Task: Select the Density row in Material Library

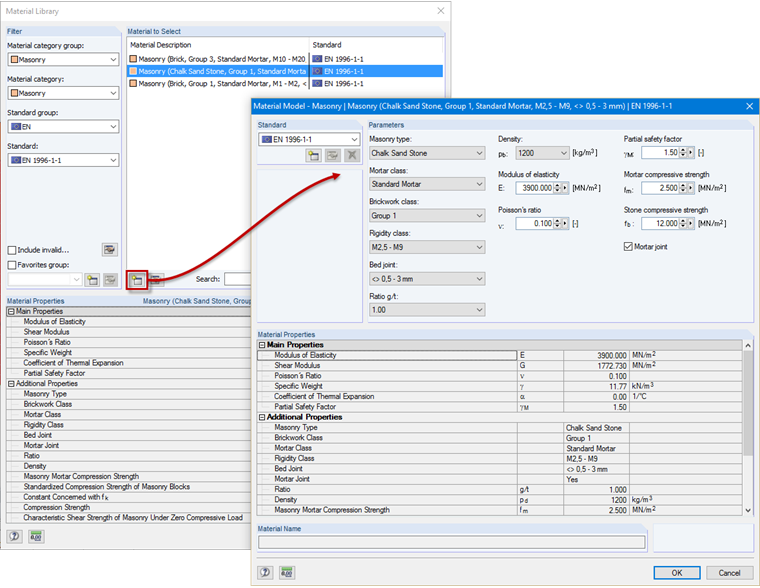Action: tap(129, 466)
